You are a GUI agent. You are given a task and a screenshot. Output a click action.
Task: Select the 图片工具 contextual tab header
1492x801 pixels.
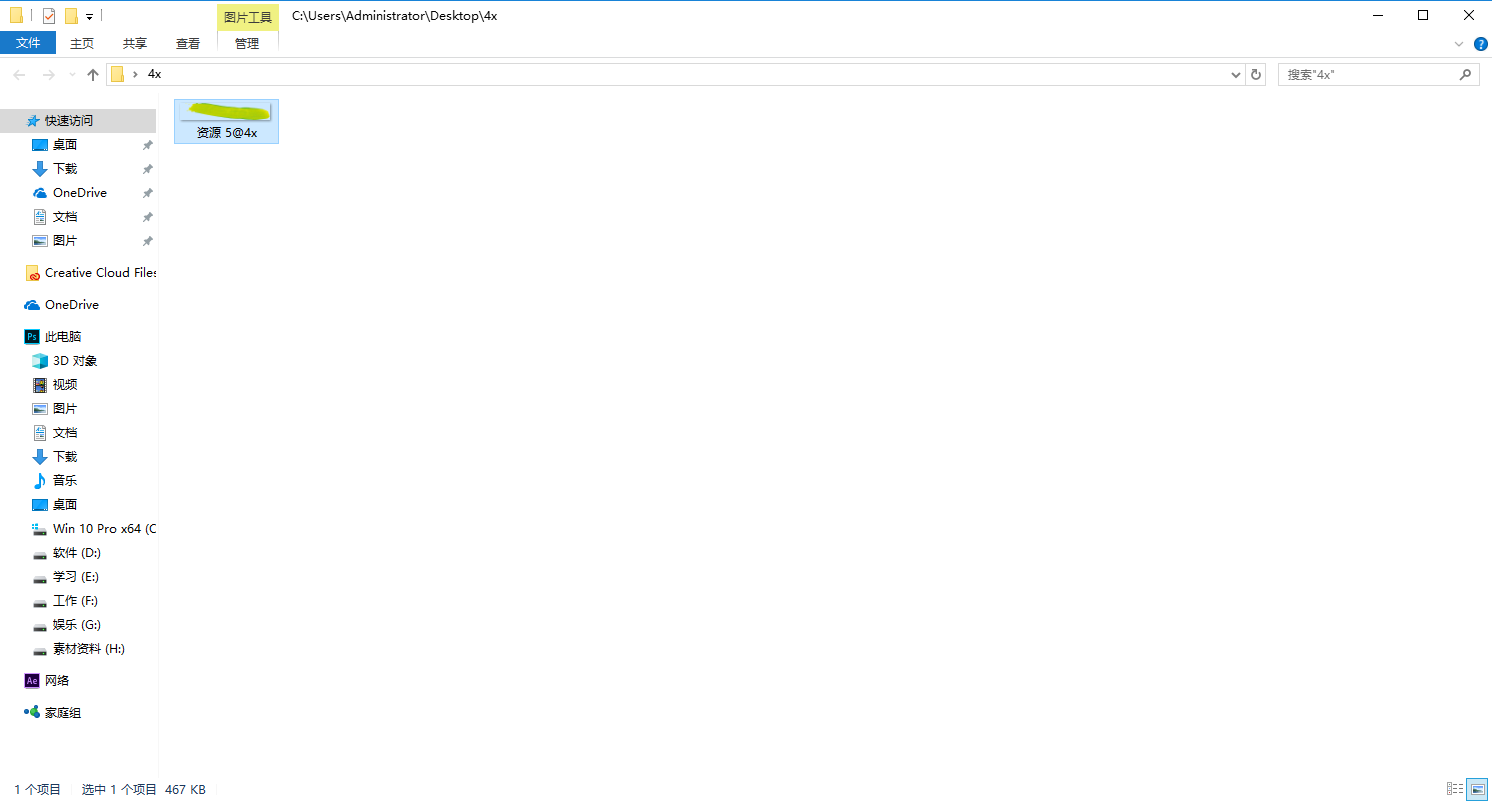(248, 17)
